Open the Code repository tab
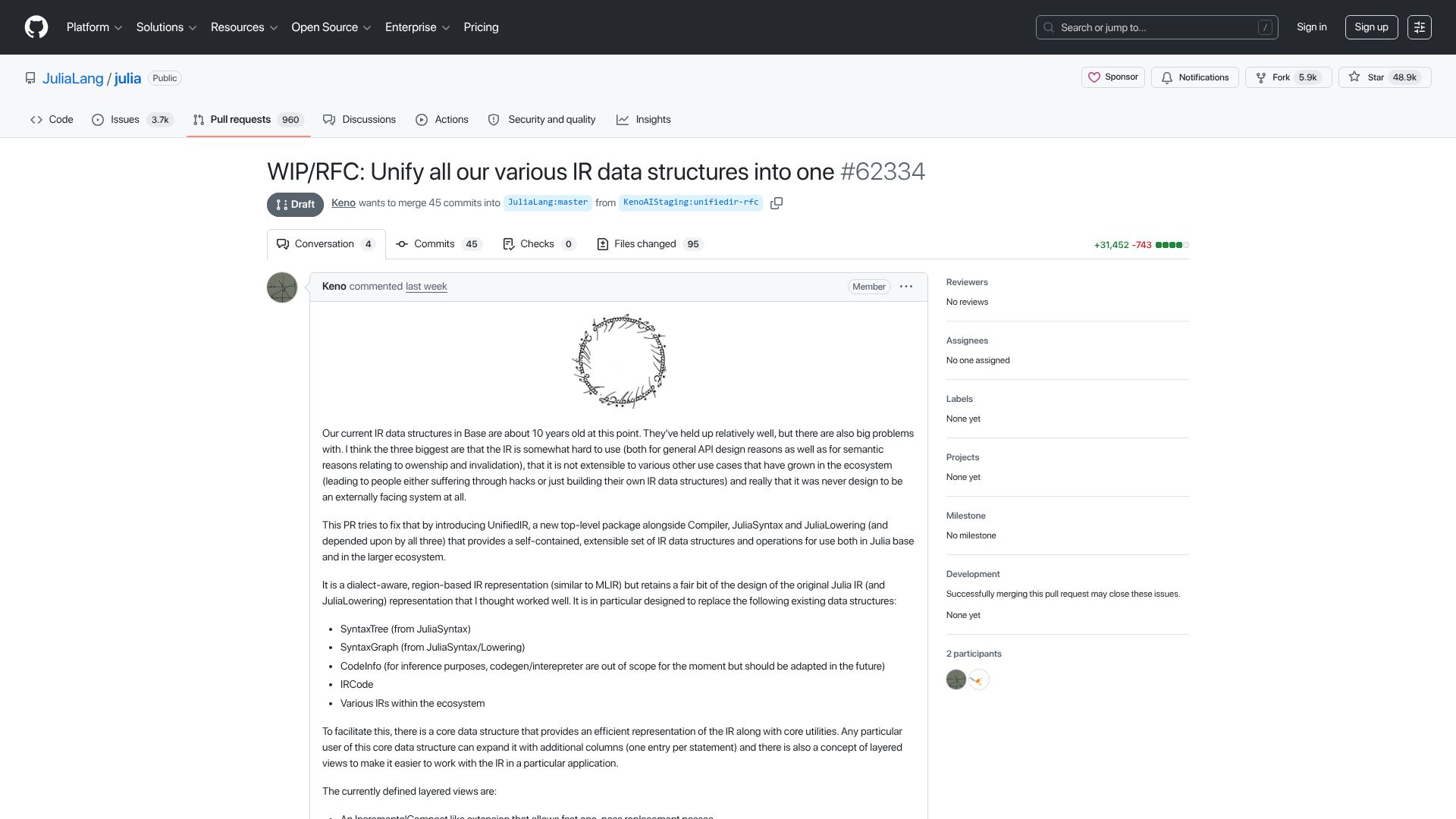This screenshot has height=819, width=1456. click(x=52, y=120)
